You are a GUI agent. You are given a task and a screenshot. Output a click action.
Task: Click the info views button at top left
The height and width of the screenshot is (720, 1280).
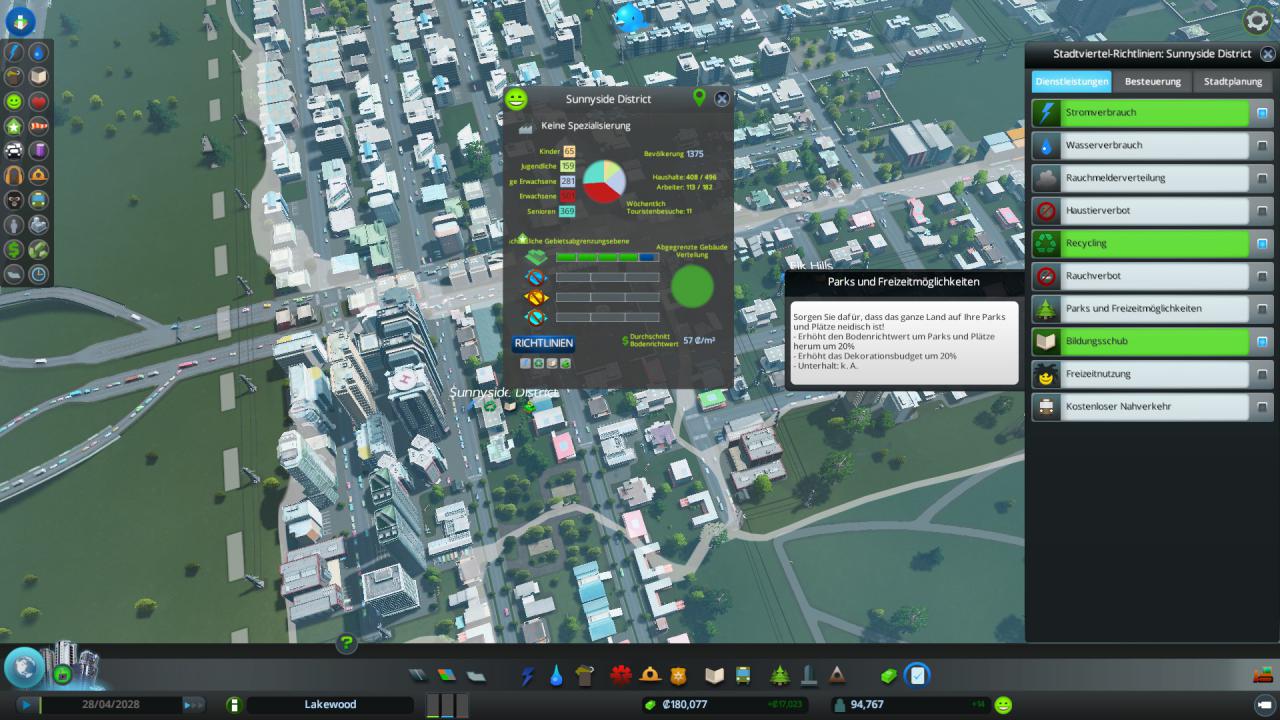pos(20,21)
